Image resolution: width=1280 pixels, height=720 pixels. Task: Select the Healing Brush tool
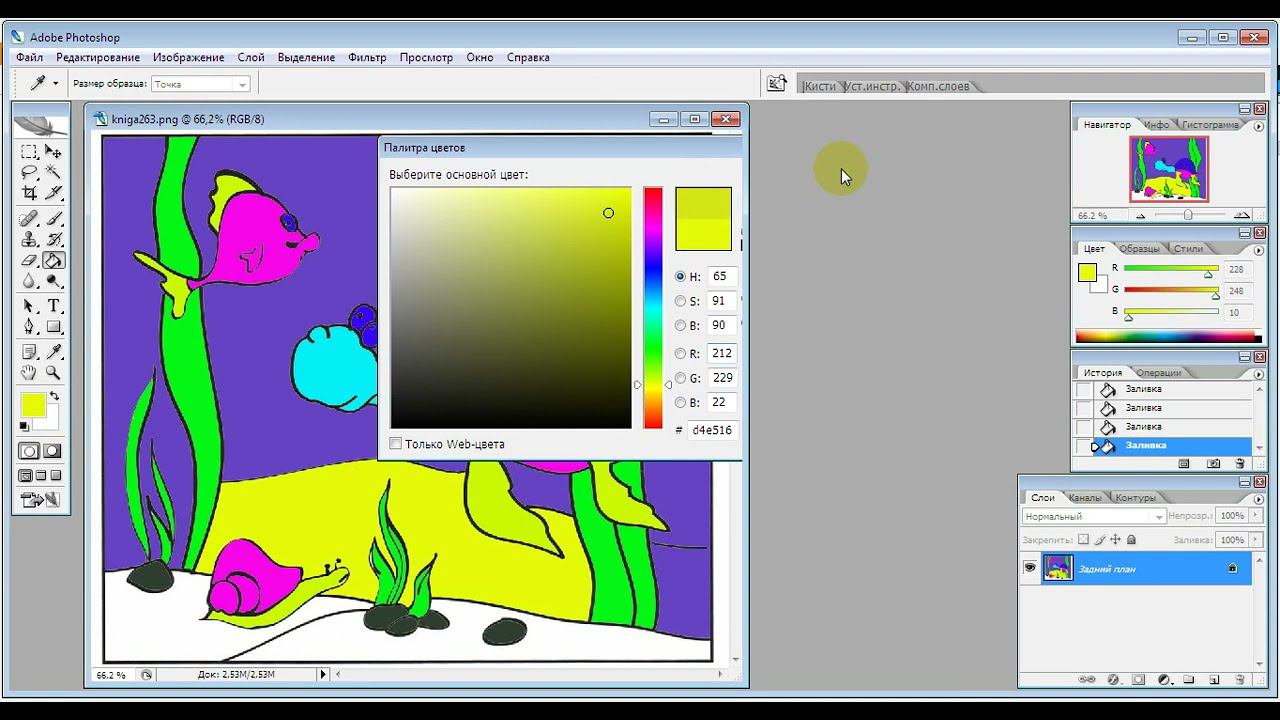[x=29, y=219]
